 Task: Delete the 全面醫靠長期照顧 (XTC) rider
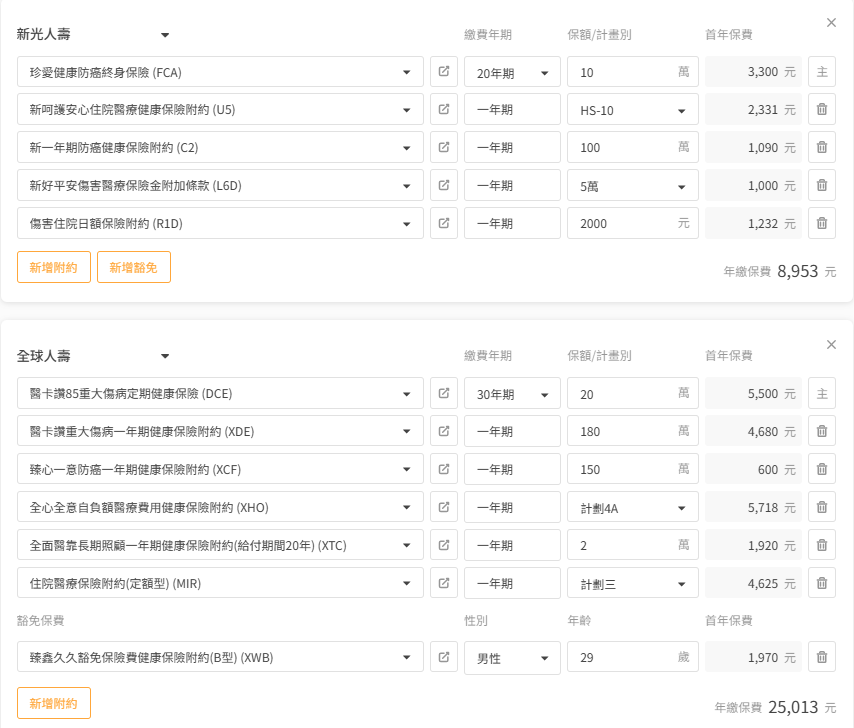point(822,545)
